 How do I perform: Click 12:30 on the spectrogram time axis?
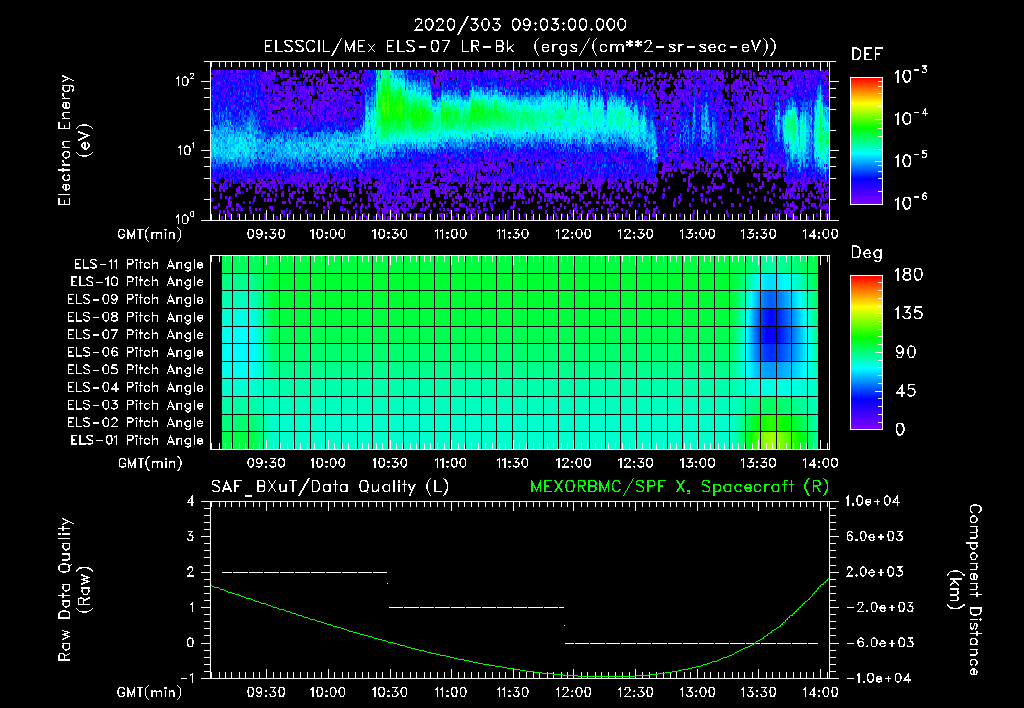pyautogui.click(x=635, y=234)
